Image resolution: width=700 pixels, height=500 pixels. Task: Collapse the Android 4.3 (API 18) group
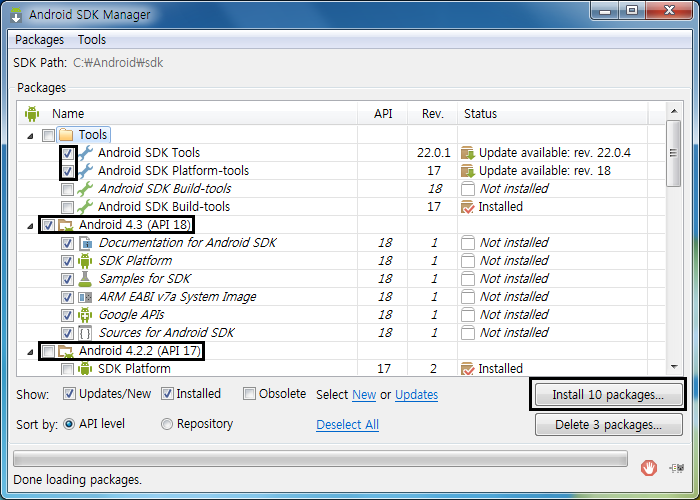tap(30, 226)
